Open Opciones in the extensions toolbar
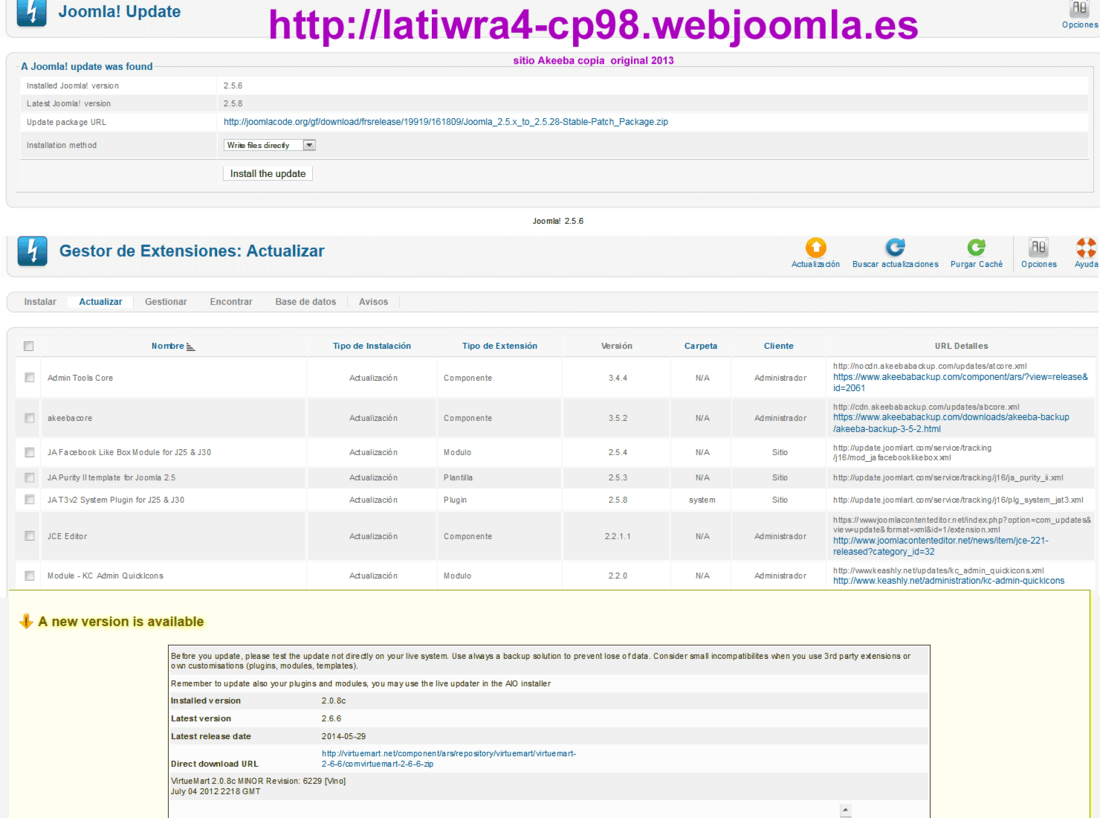This screenshot has height=818, width=1100. [1038, 253]
